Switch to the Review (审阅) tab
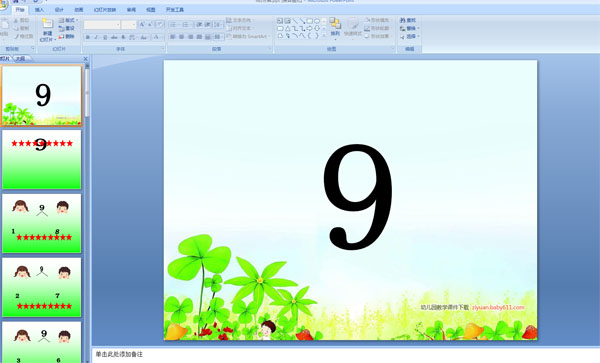 [x=131, y=10]
